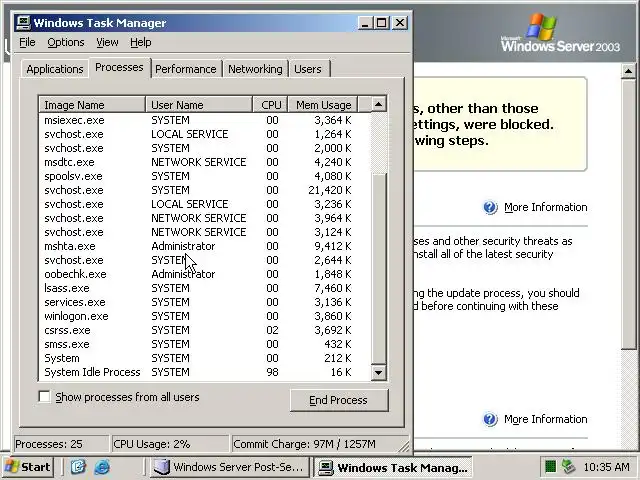Click the End Process button
The width and height of the screenshot is (640, 480).
[x=339, y=400]
